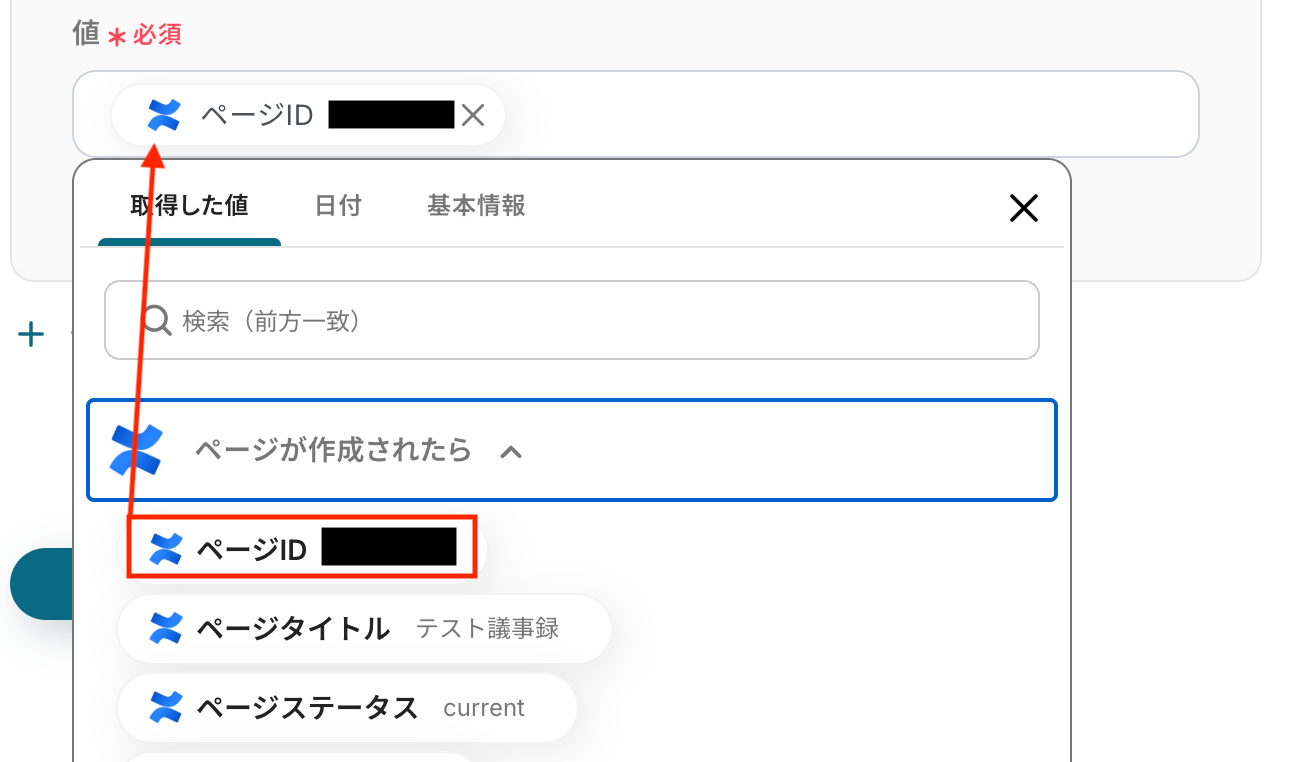Image resolution: width=1298 pixels, height=762 pixels.
Task: Click the plus icon left of the popup
Action: pyautogui.click(x=31, y=335)
